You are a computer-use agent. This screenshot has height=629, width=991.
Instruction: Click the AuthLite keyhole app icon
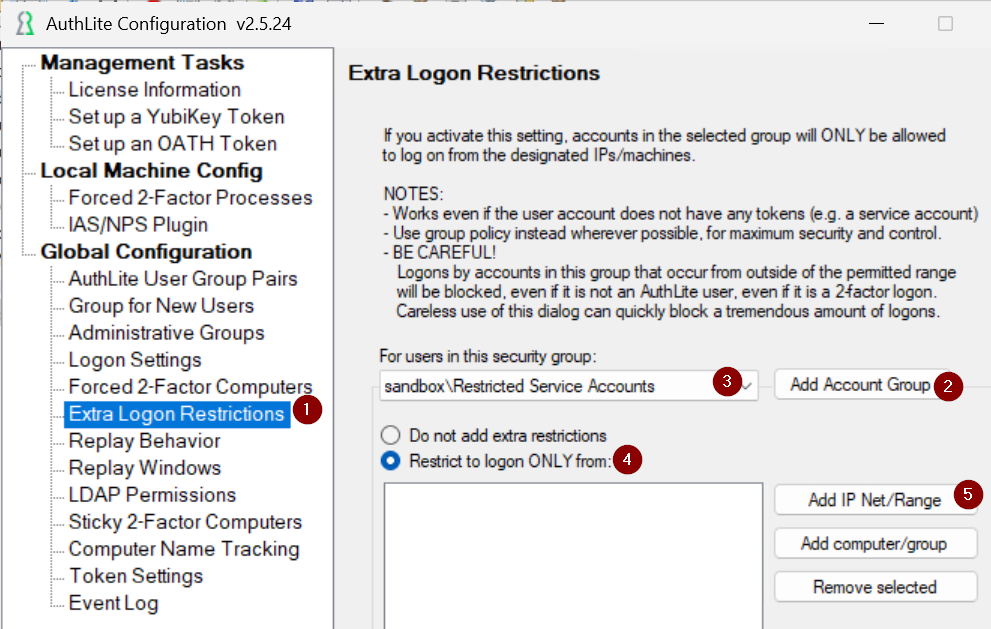[x=25, y=24]
